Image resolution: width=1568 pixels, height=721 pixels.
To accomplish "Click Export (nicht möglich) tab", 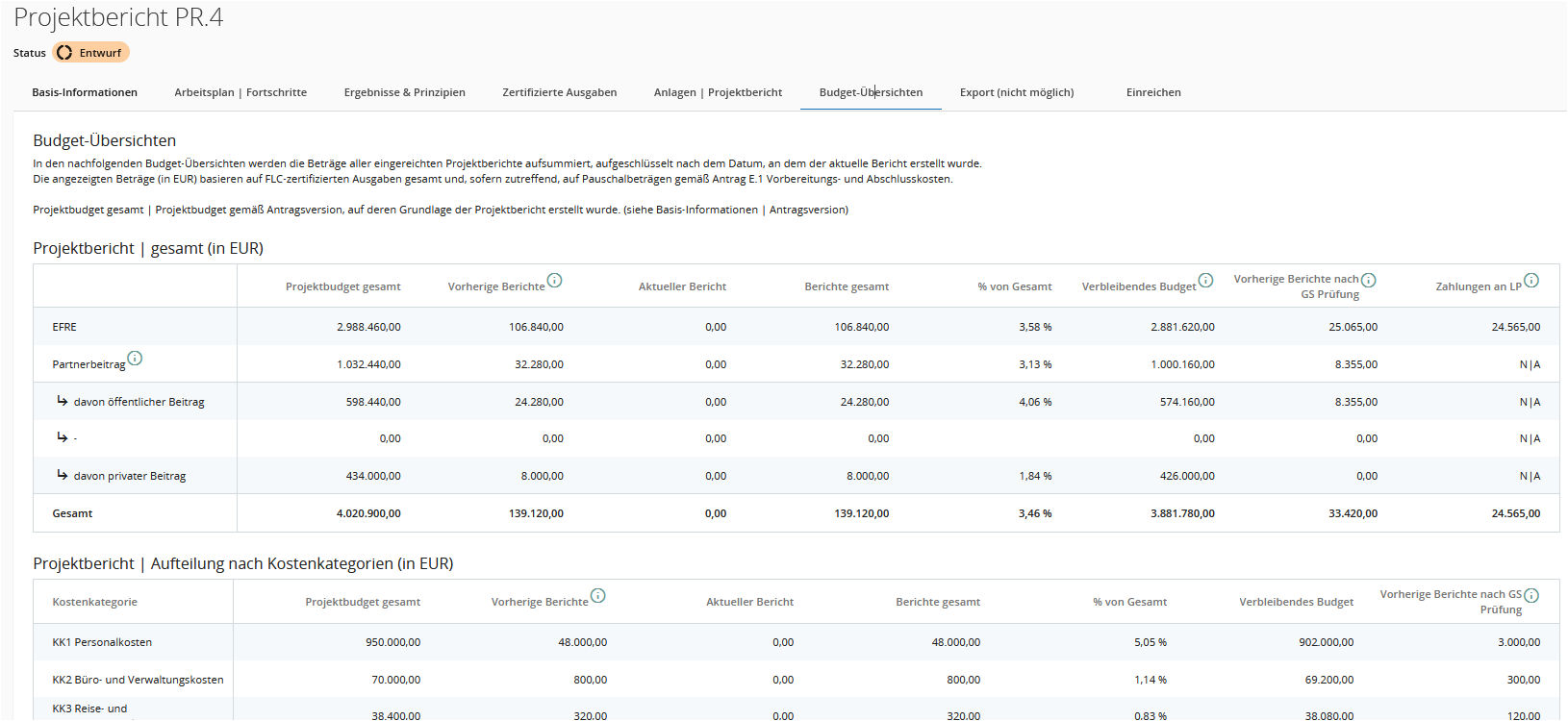I will click(x=1016, y=93).
